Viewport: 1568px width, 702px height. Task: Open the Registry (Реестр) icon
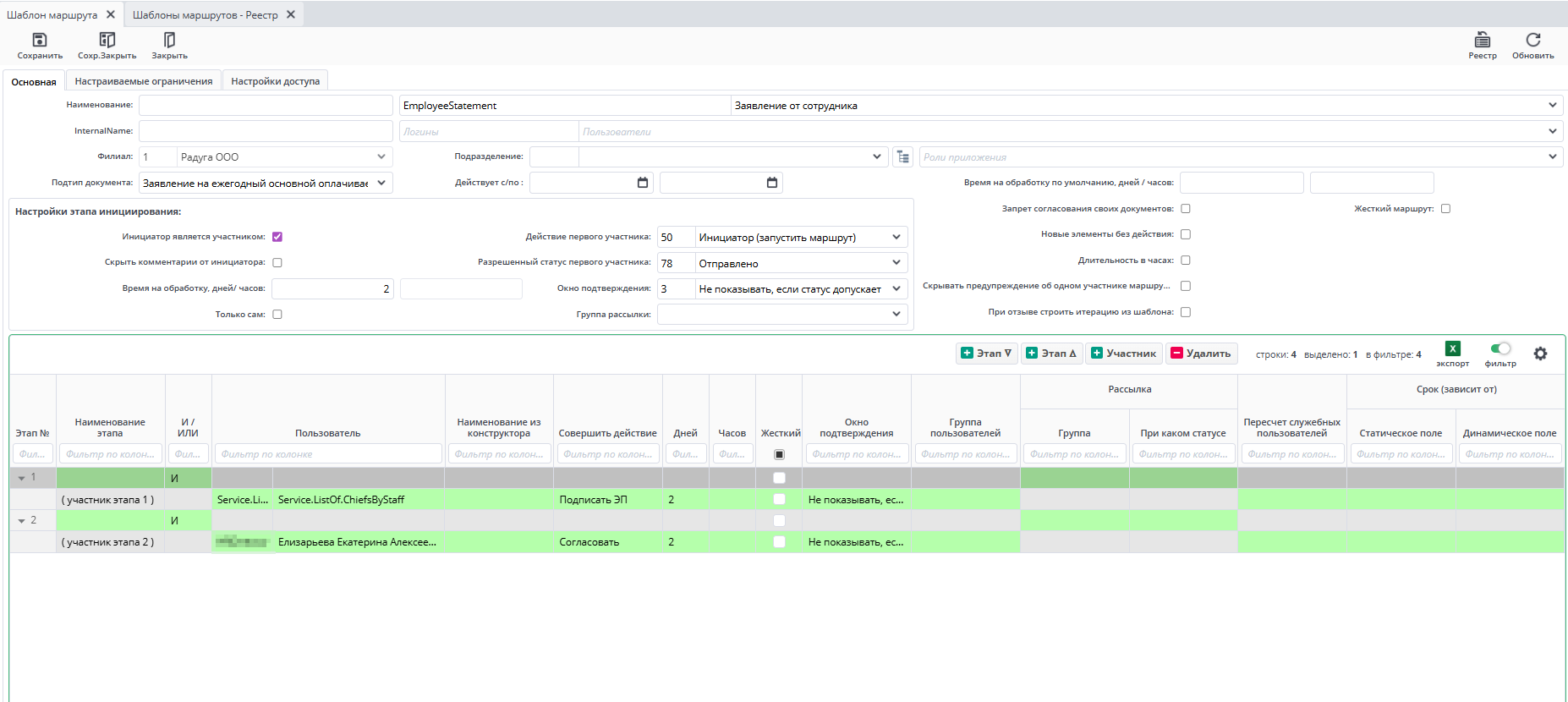click(1482, 41)
